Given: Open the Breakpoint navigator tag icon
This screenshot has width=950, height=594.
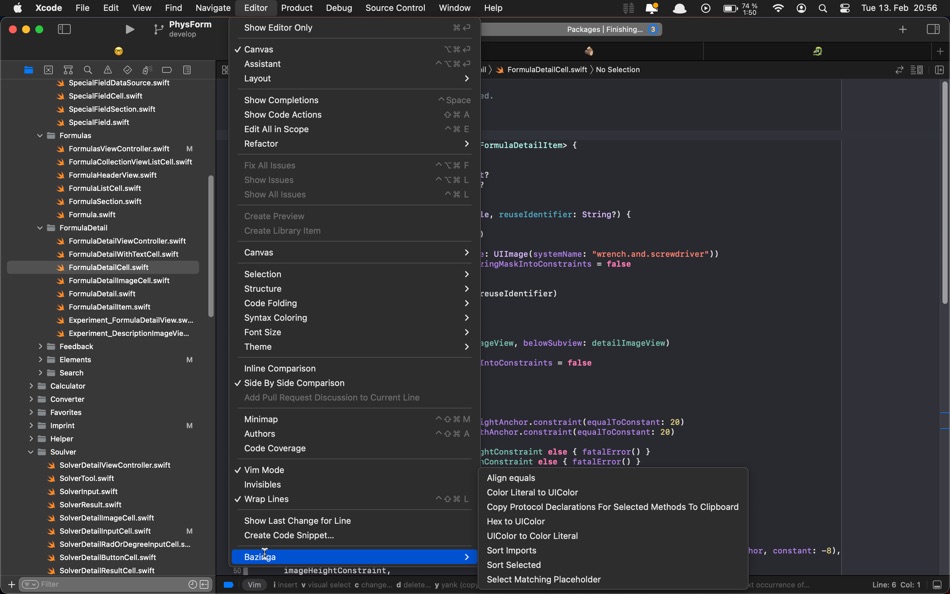Looking at the screenshot, I should pyautogui.click(x=167, y=70).
